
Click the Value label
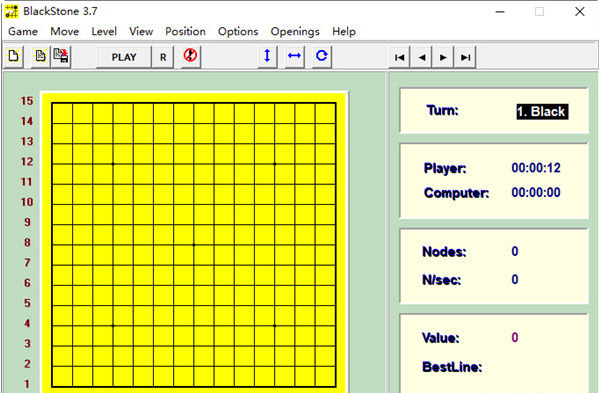tap(440, 338)
